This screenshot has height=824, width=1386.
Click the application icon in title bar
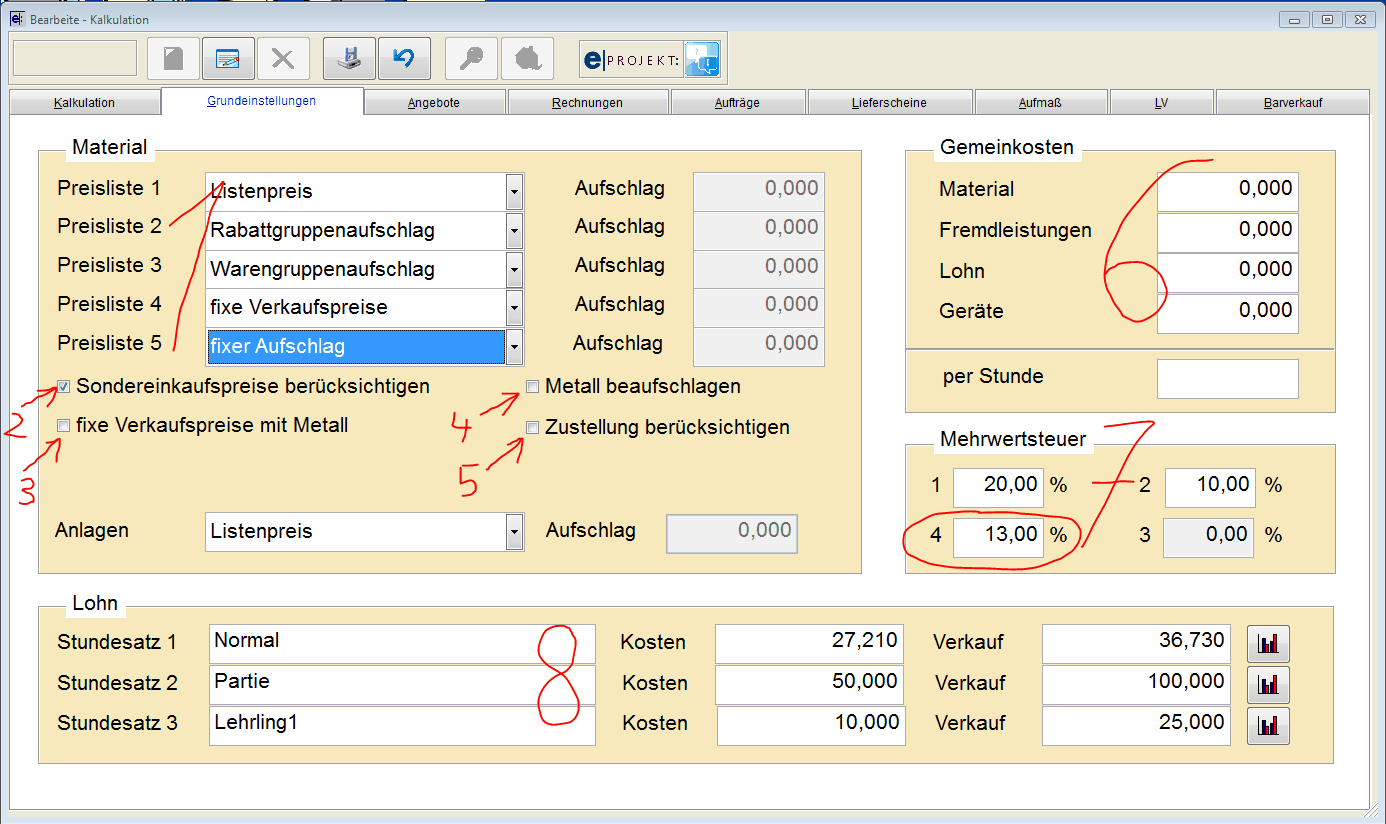point(16,18)
